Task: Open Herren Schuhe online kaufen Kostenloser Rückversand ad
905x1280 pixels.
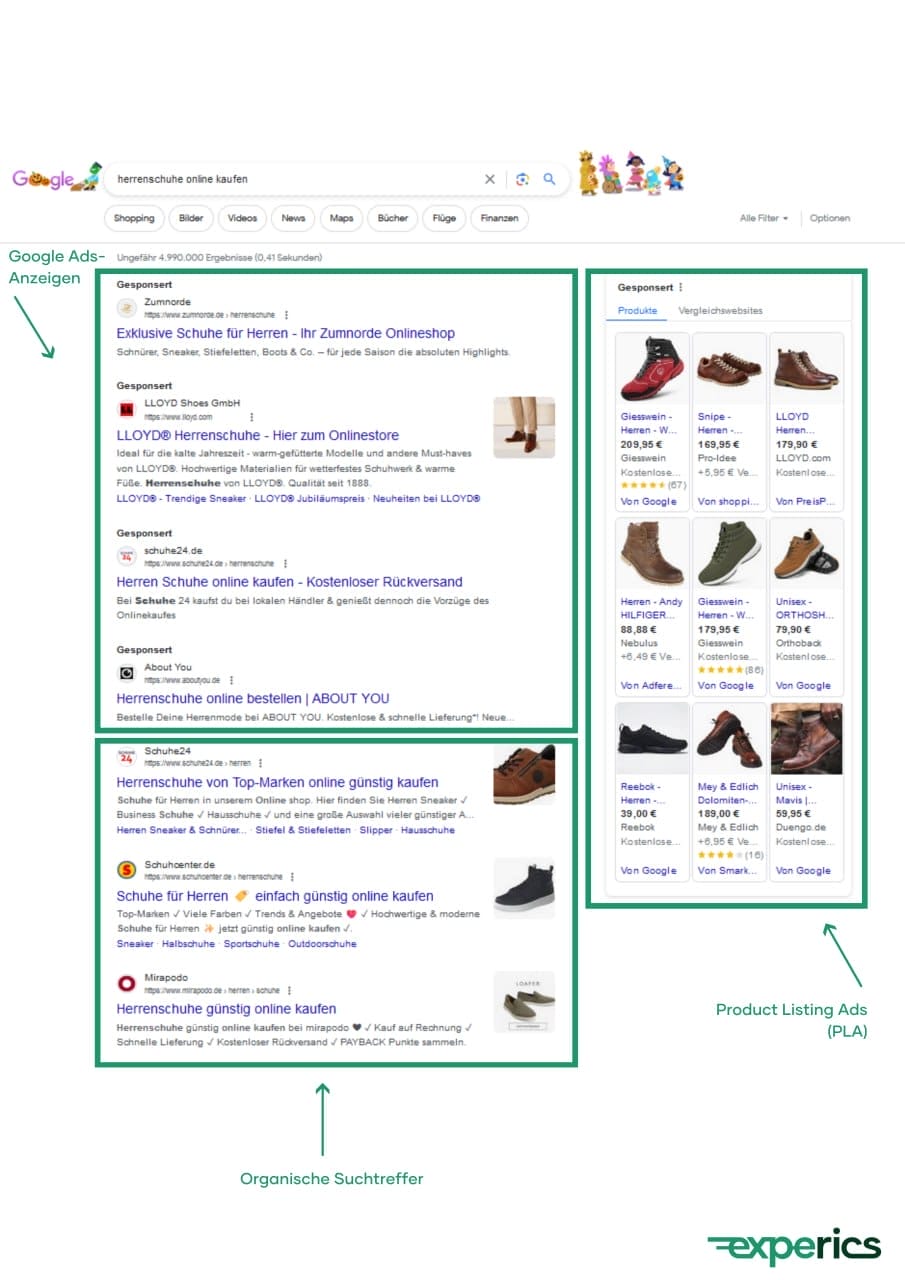Action: pos(290,582)
